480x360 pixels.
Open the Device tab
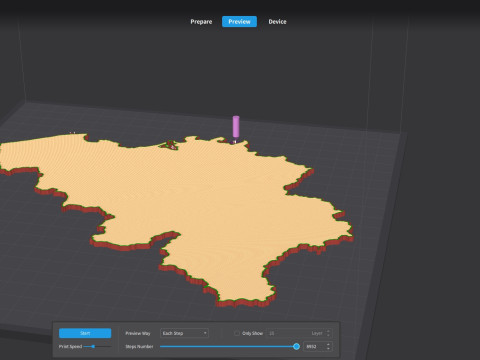(277, 22)
